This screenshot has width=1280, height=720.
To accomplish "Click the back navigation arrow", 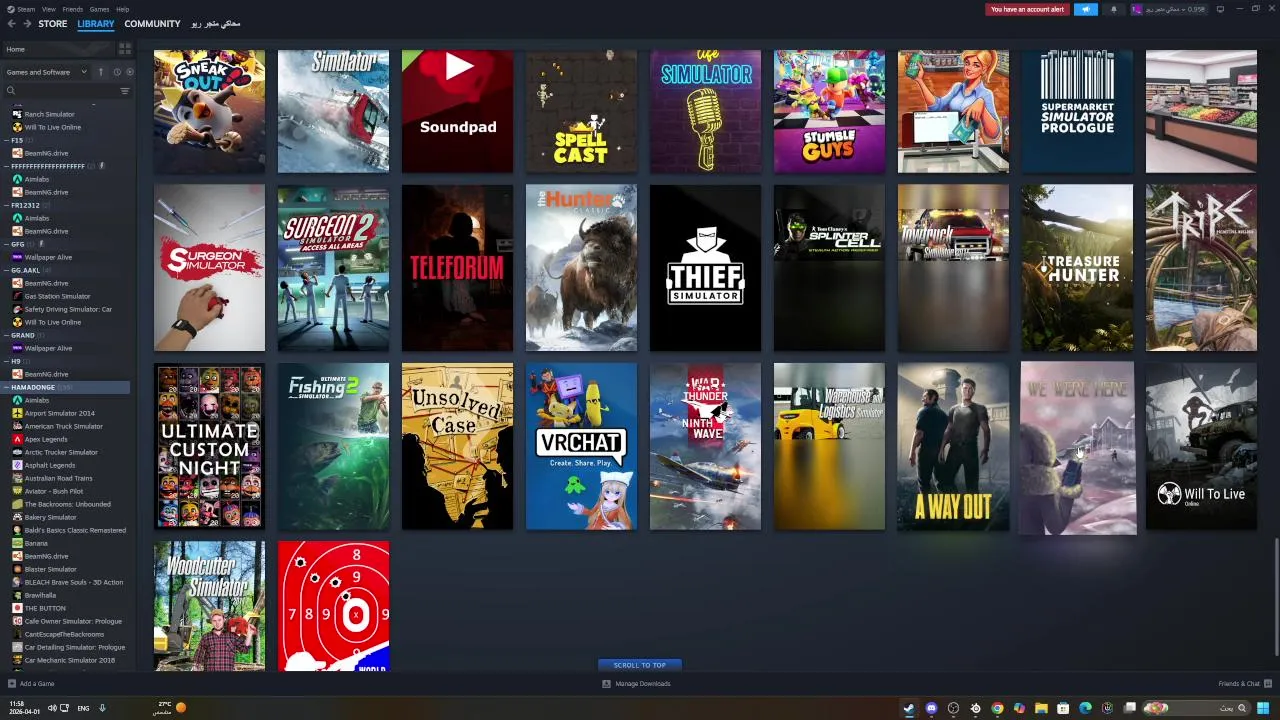I will (x=11, y=24).
